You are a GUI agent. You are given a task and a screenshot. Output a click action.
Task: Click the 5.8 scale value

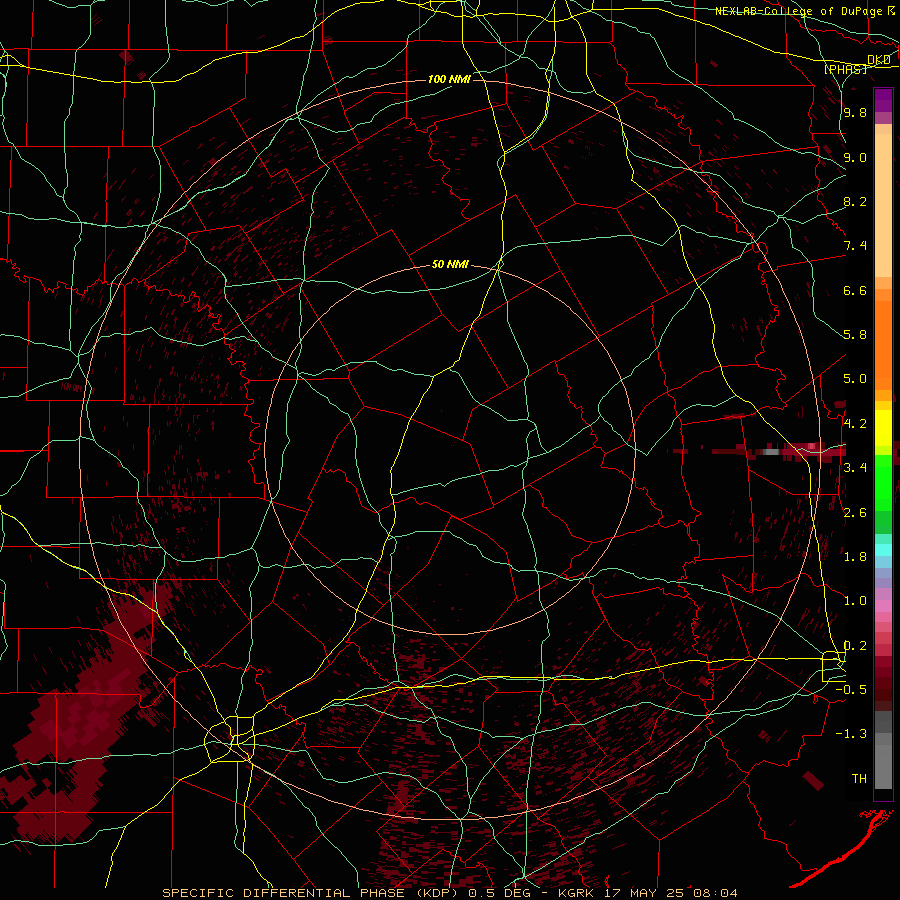[x=855, y=335]
